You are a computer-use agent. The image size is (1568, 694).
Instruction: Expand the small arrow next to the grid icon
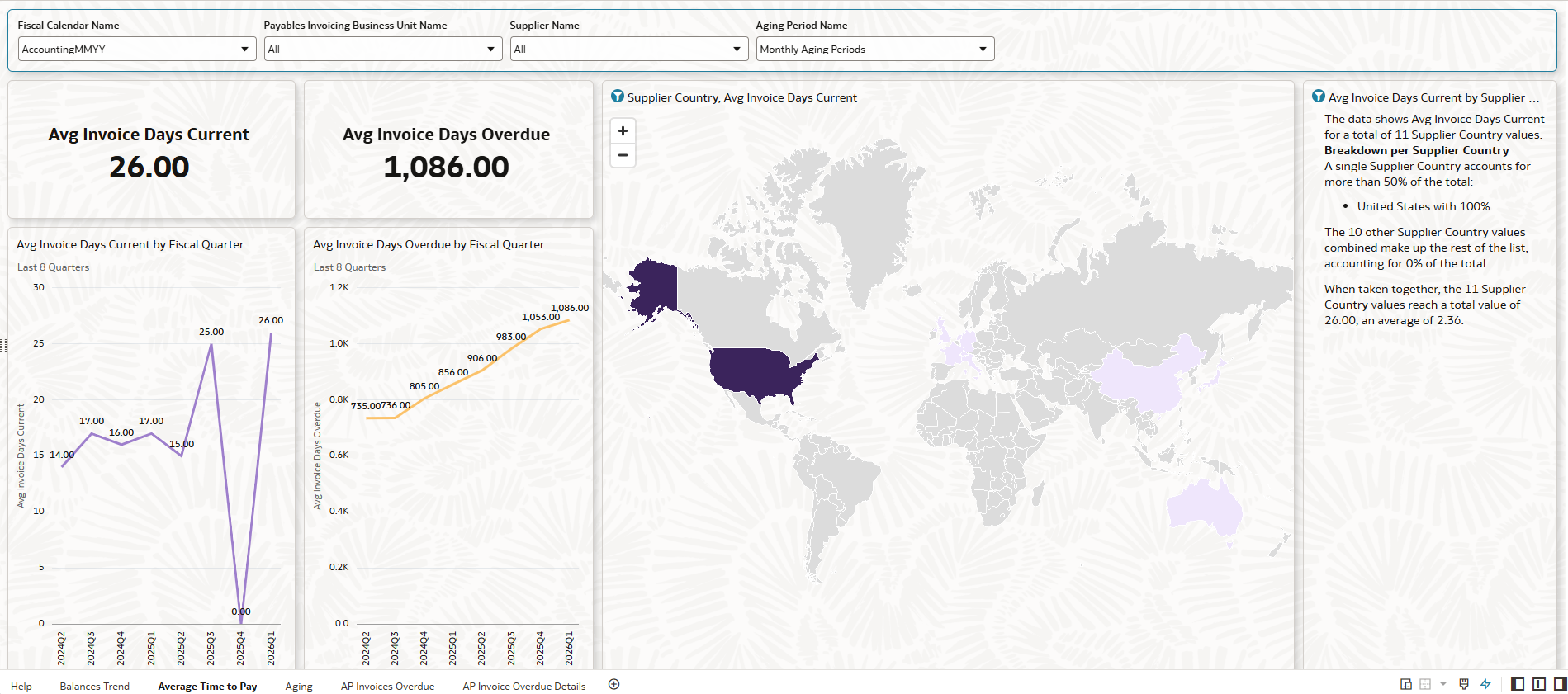click(x=1443, y=684)
